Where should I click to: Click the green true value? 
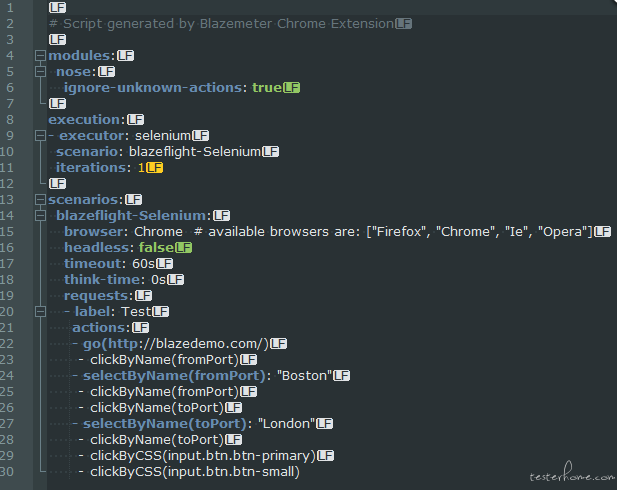[x=267, y=87]
